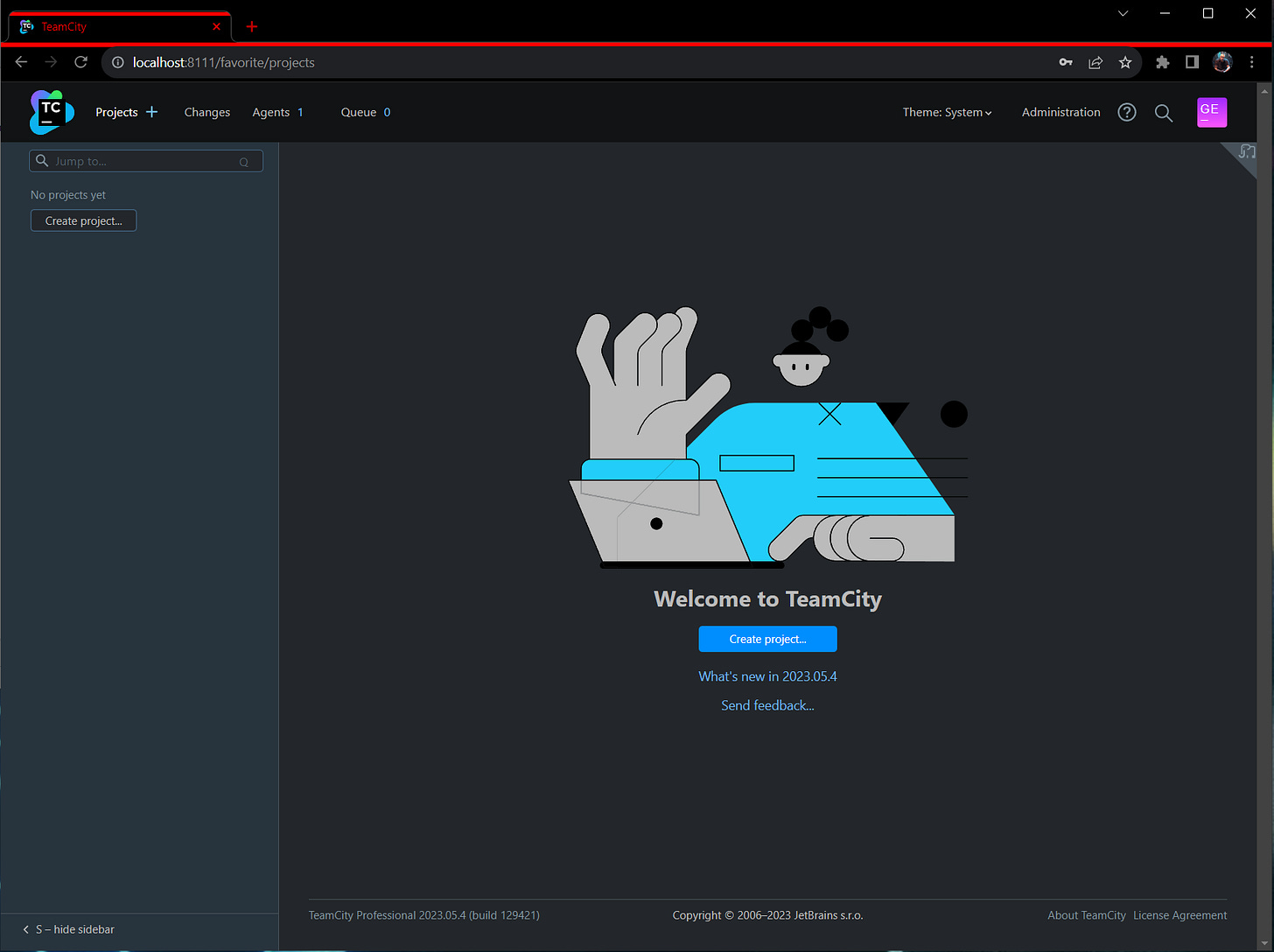Open What's new in 2023.05.4 link

point(767,676)
